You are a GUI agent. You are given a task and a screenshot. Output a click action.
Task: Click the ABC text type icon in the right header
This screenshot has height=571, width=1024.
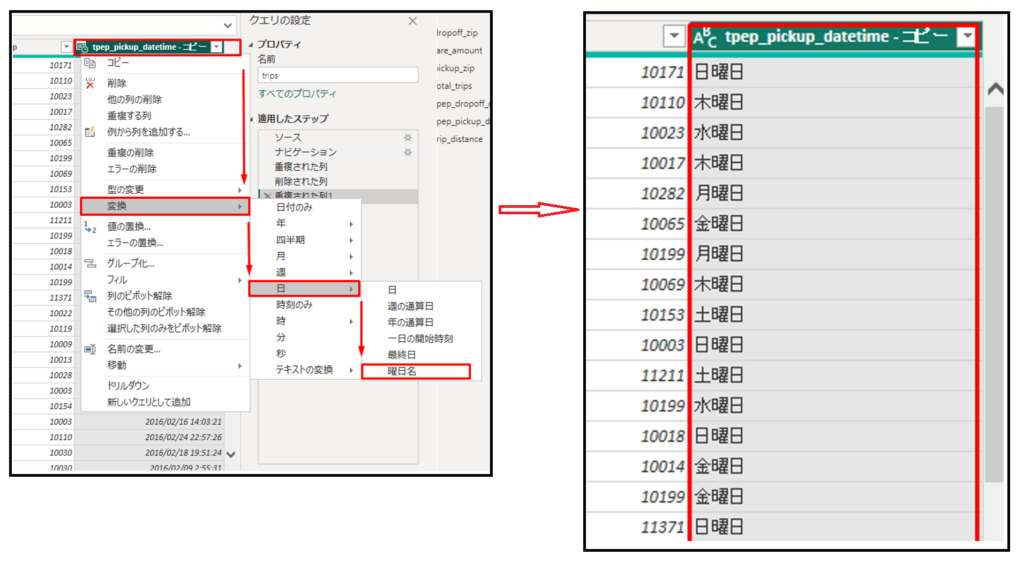click(x=705, y=38)
